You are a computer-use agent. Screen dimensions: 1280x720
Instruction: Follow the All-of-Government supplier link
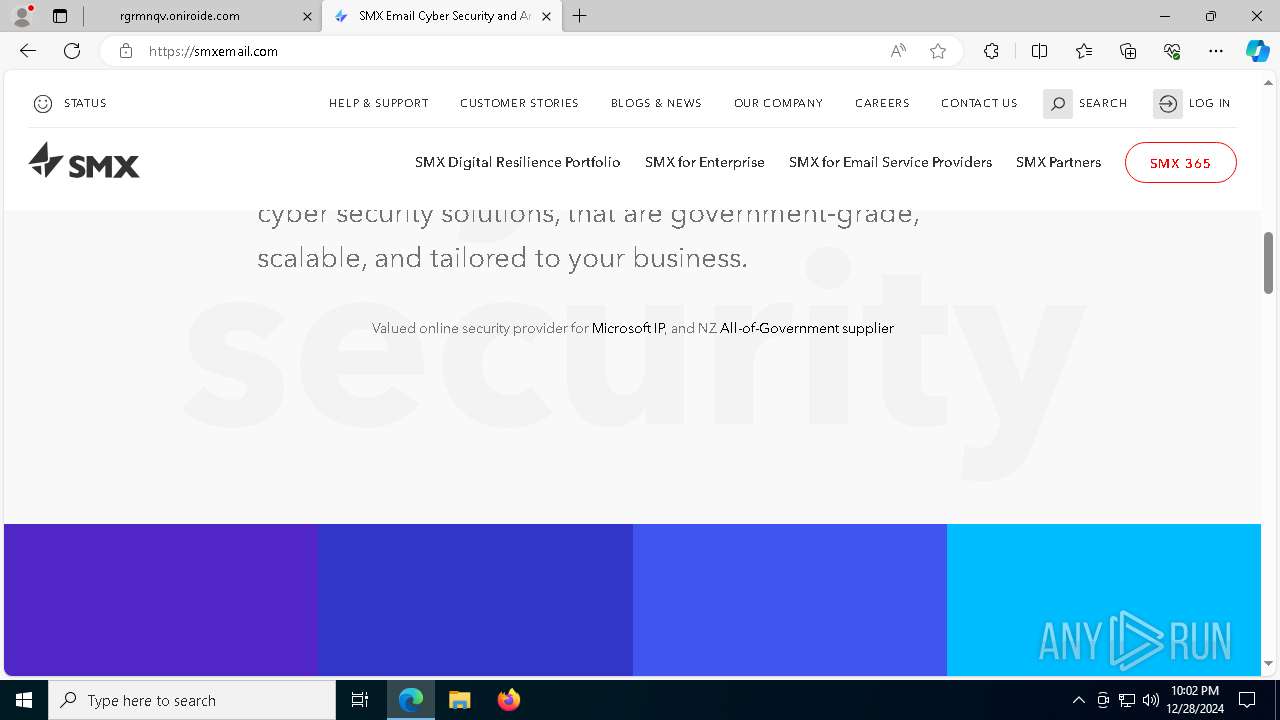tap(807, 328)
